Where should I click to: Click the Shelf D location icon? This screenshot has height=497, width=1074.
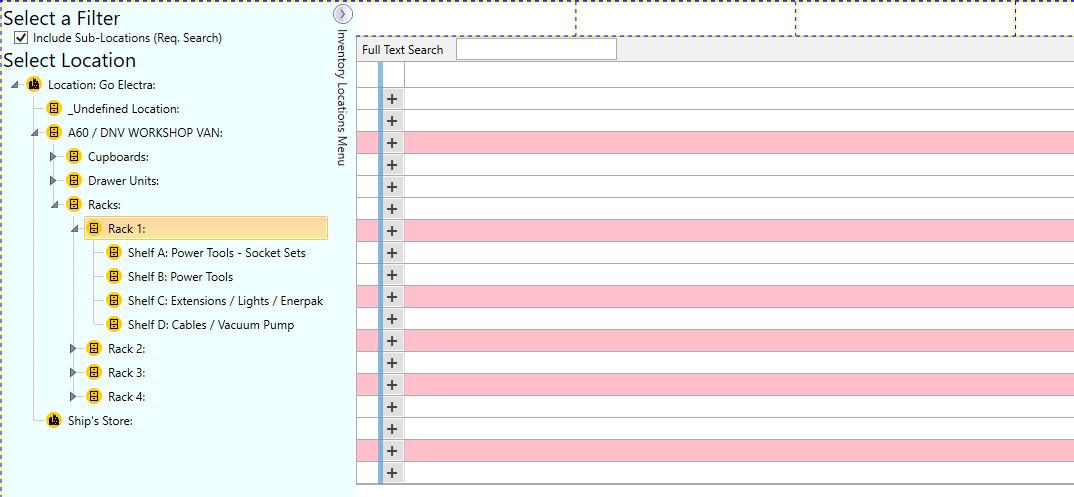[114, 324]
